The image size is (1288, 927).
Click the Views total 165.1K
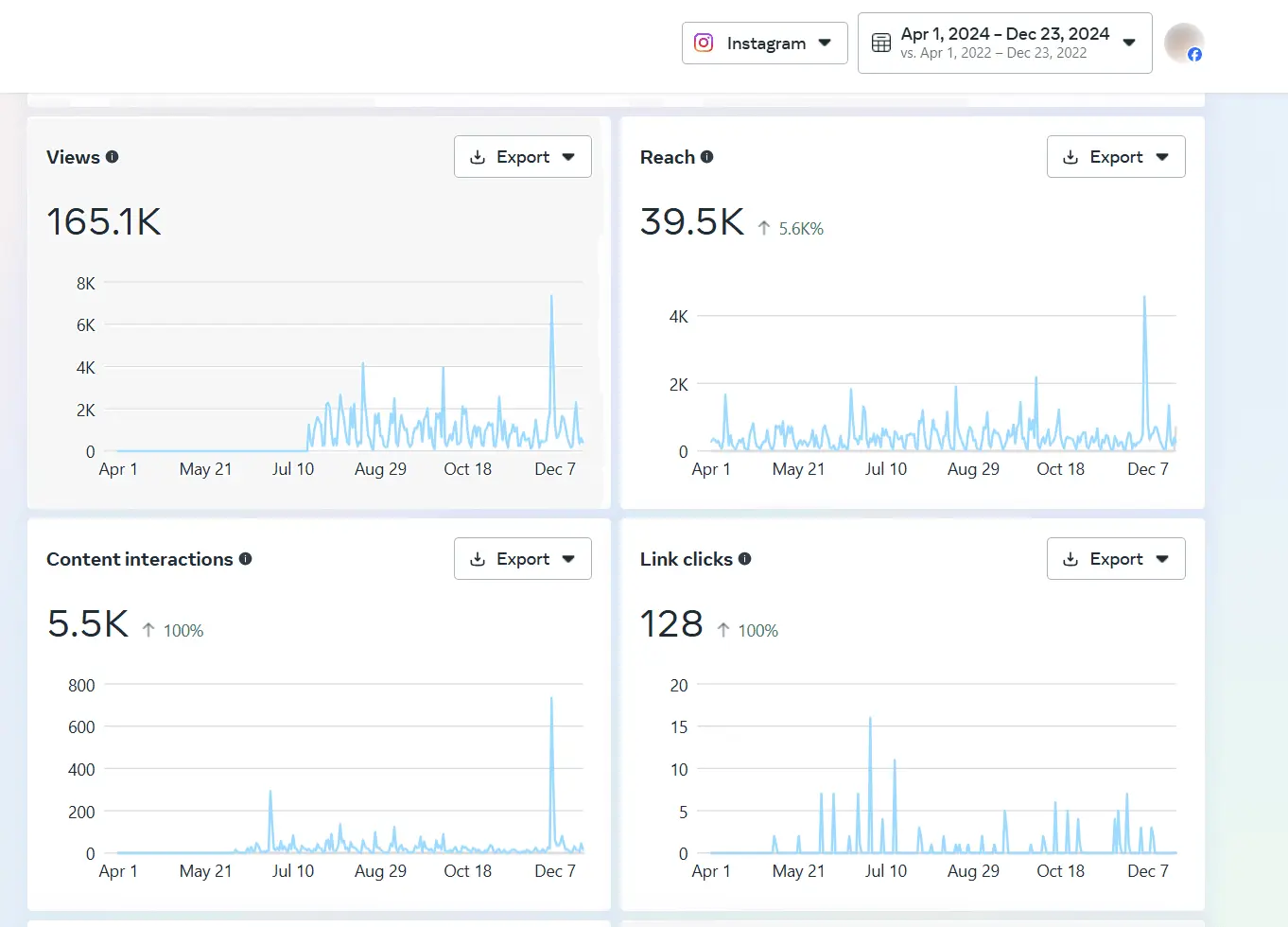pos(104,222)
